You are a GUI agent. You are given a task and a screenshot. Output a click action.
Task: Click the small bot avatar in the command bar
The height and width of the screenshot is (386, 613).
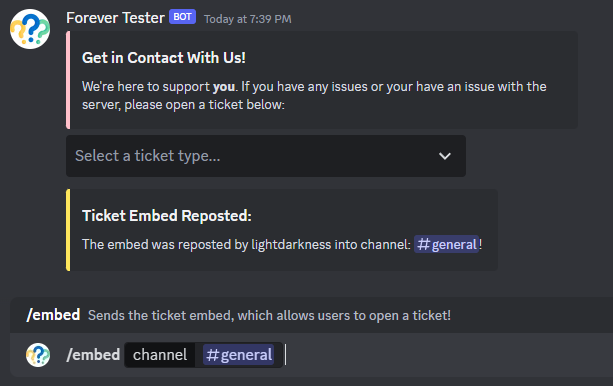[x=38, y=355]
